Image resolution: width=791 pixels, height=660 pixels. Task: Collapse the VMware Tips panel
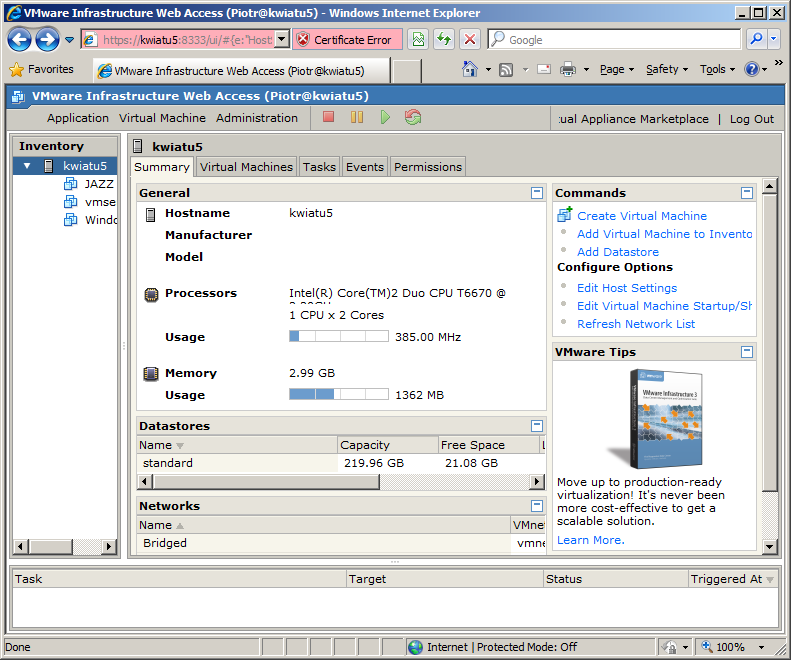pyautogui.click(x=747, y=352)
